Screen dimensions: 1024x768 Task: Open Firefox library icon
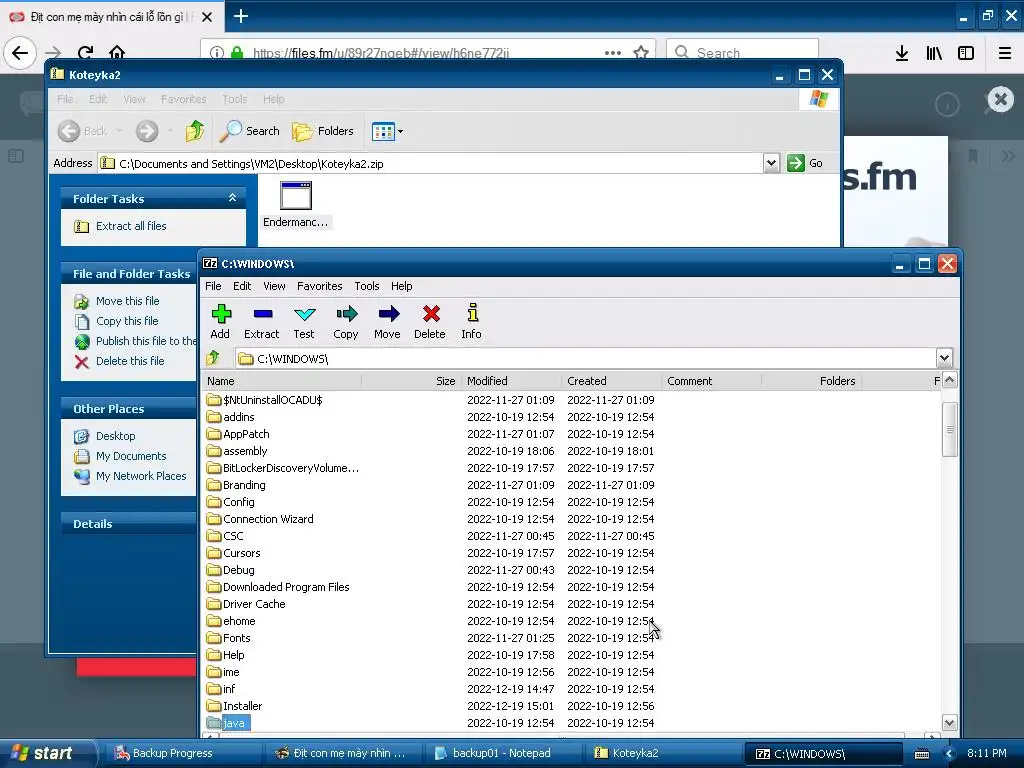pyautogui.click(x=935, y=54)
